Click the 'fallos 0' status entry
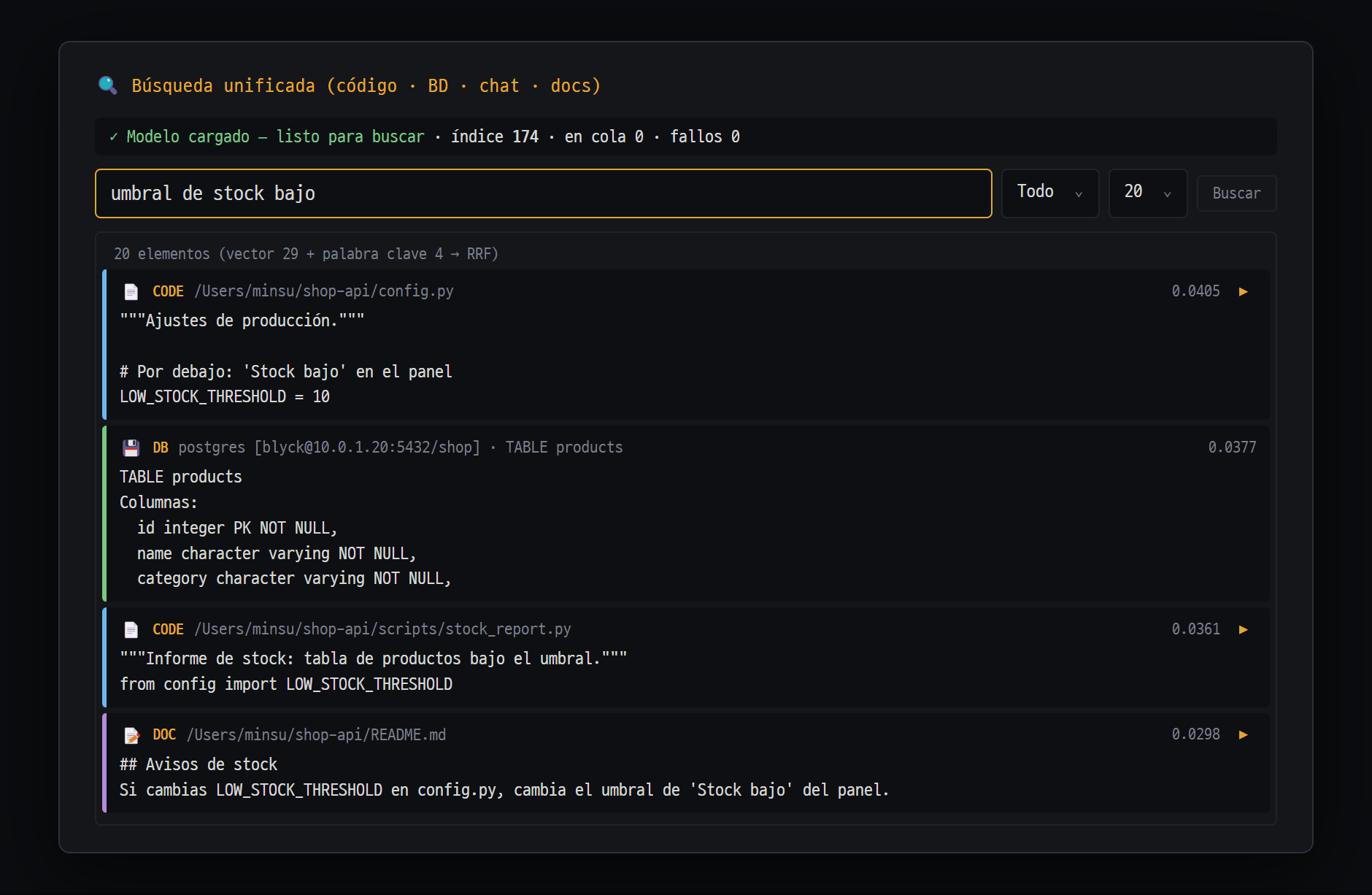 [x=705, y=137]
